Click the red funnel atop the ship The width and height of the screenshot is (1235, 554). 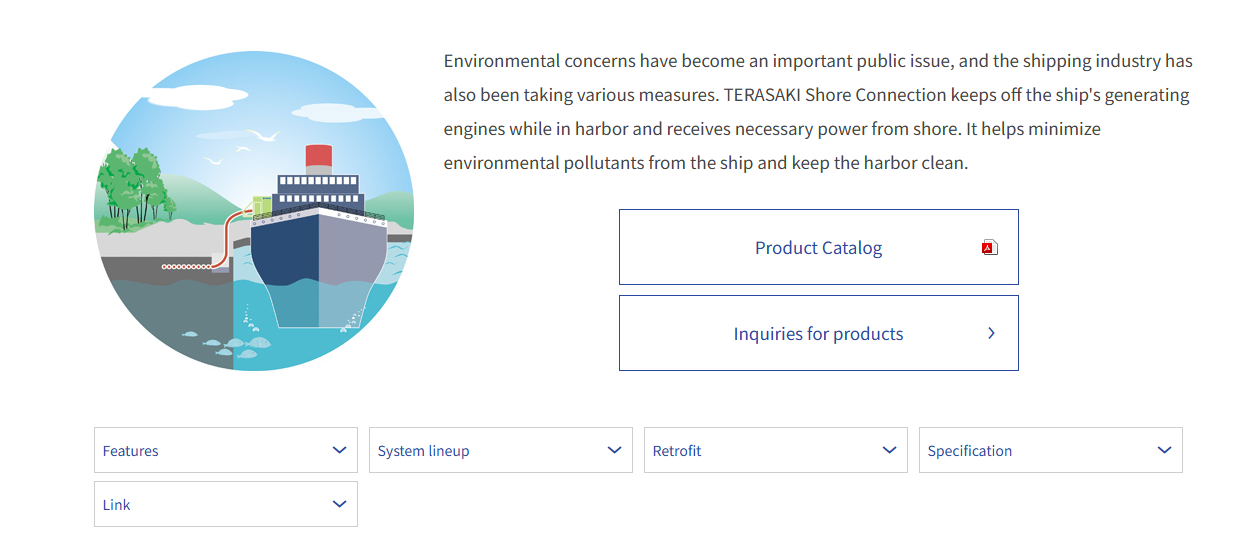point(319,156)
